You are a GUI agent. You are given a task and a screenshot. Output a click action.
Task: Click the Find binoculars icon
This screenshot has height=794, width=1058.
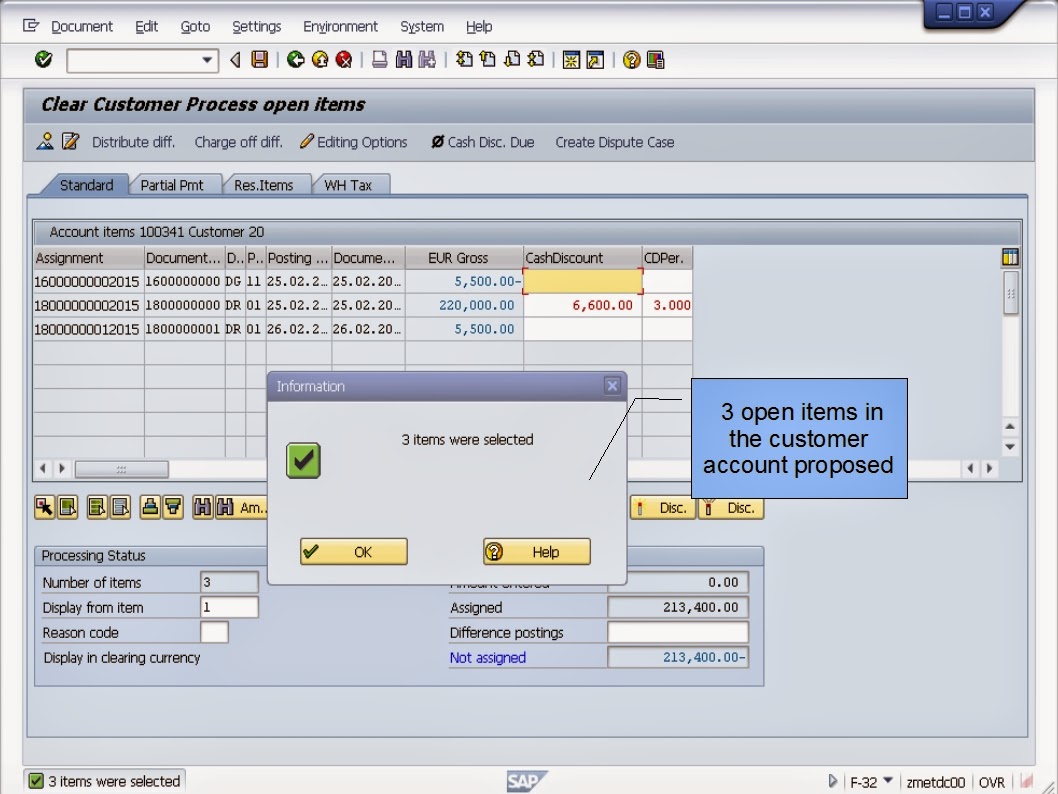[x=403, y=60]
